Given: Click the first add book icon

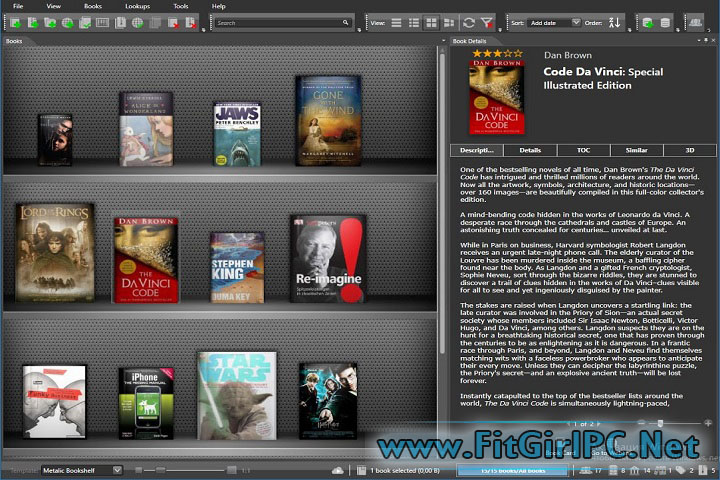Looking at the screenshot, I should pyautogui.click(x=14, y=22).
